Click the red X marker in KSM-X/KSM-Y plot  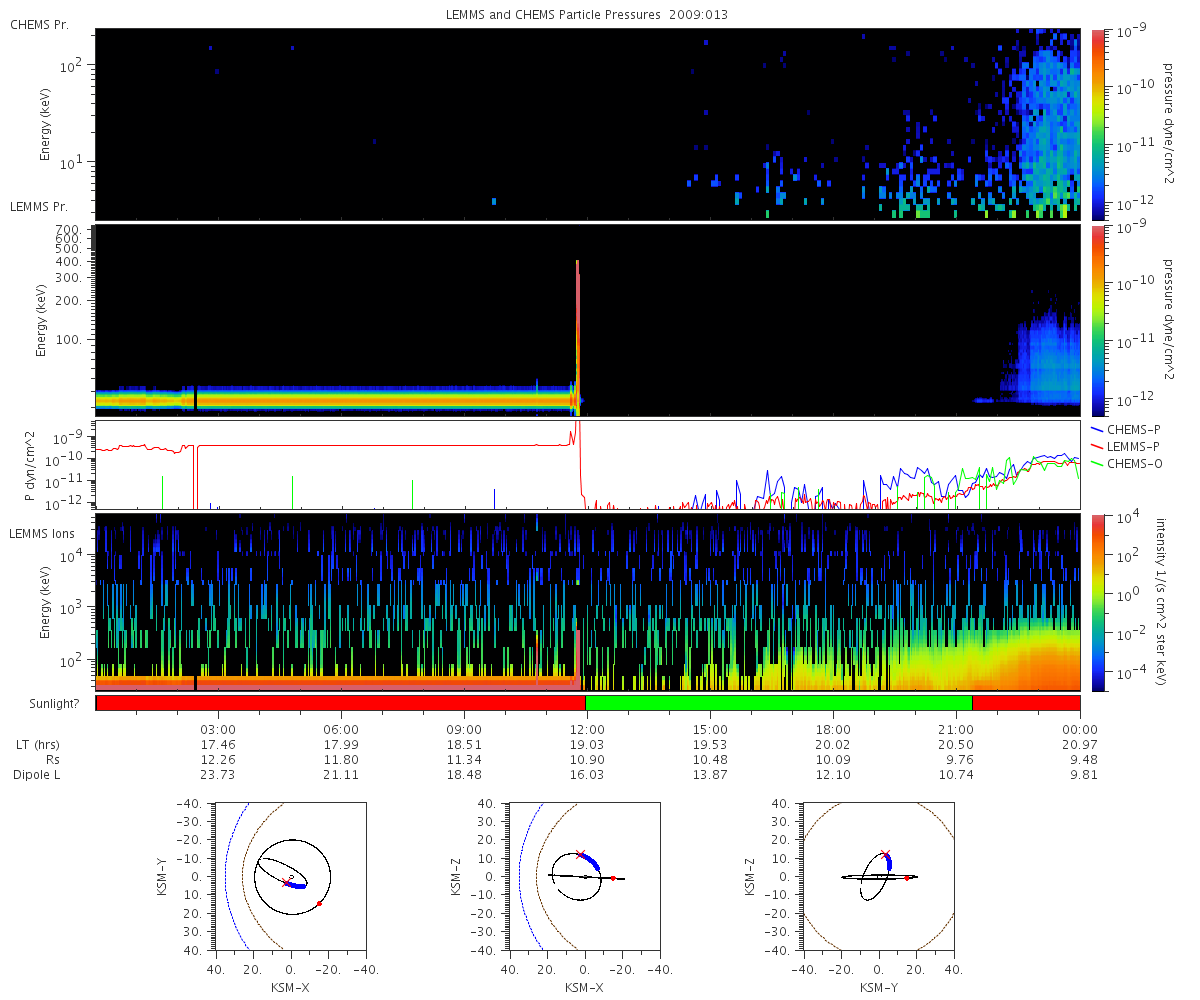tap(285, 883)
